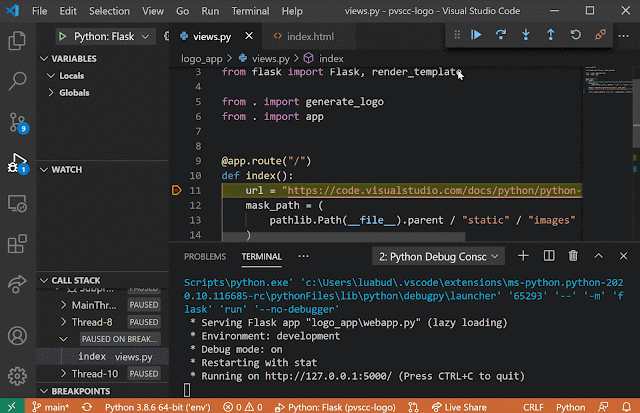
Task: Collapse the Locals scope
Action: (51, 76)
